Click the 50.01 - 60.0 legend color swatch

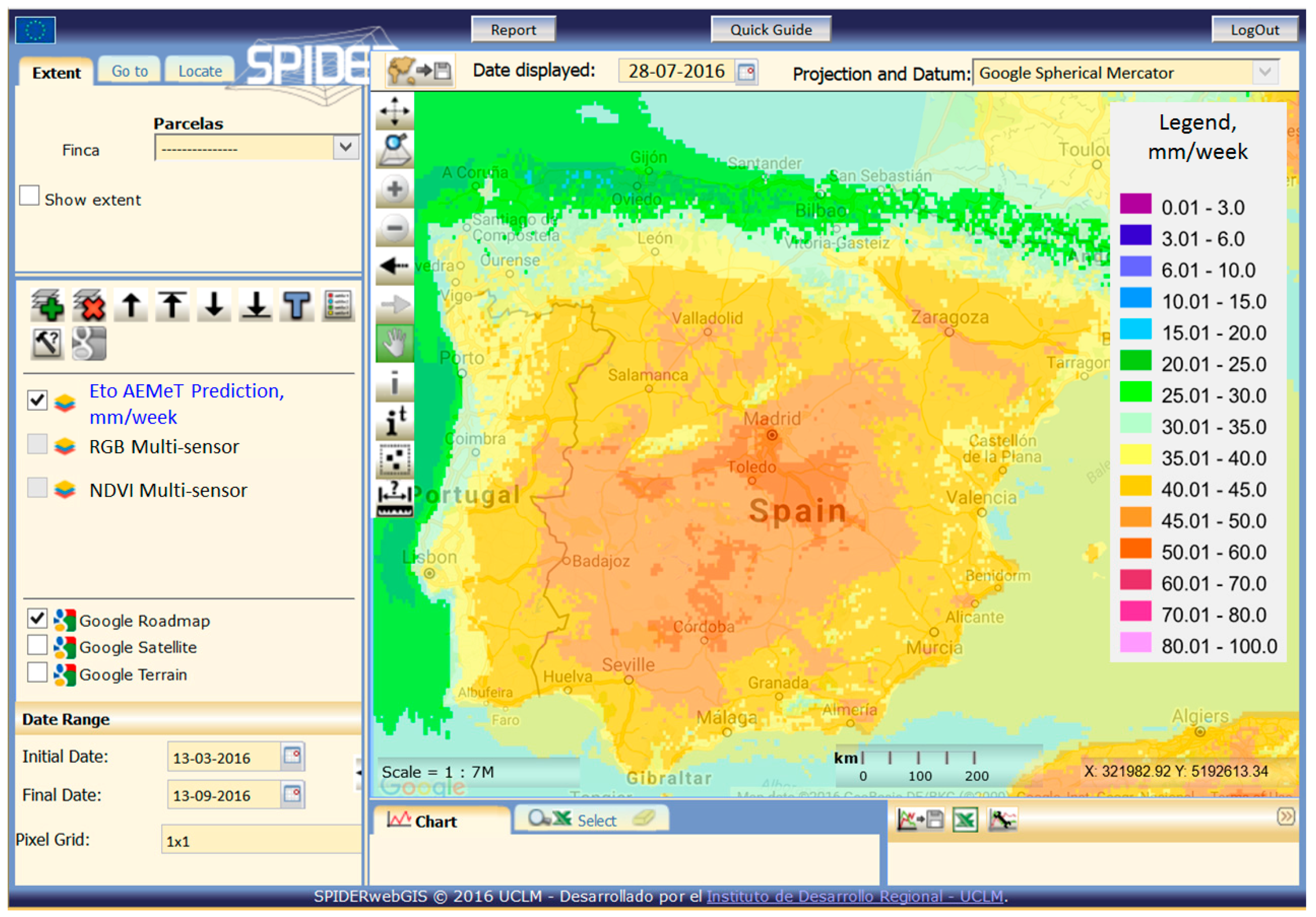pyautogui.click(x=1135, y=549)
